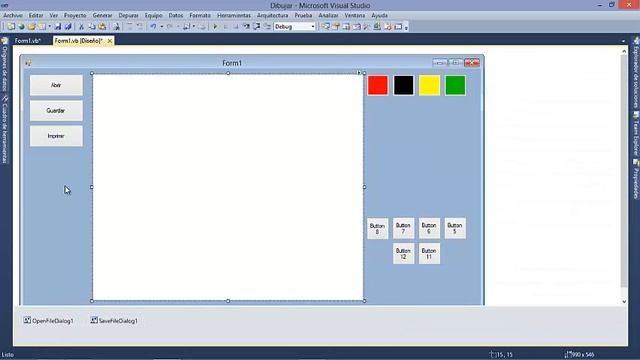Viewport: 640px width, 360px height.
Task: Switch to the Form1.vb code tab
Action: point(28,41)
